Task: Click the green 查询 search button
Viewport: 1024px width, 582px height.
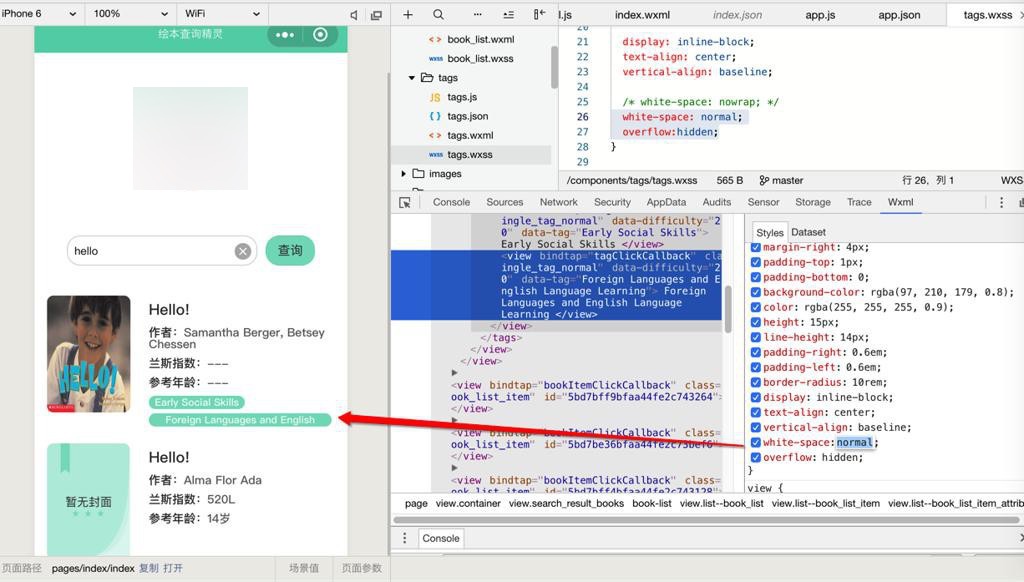Action: (x=290, y=250)
